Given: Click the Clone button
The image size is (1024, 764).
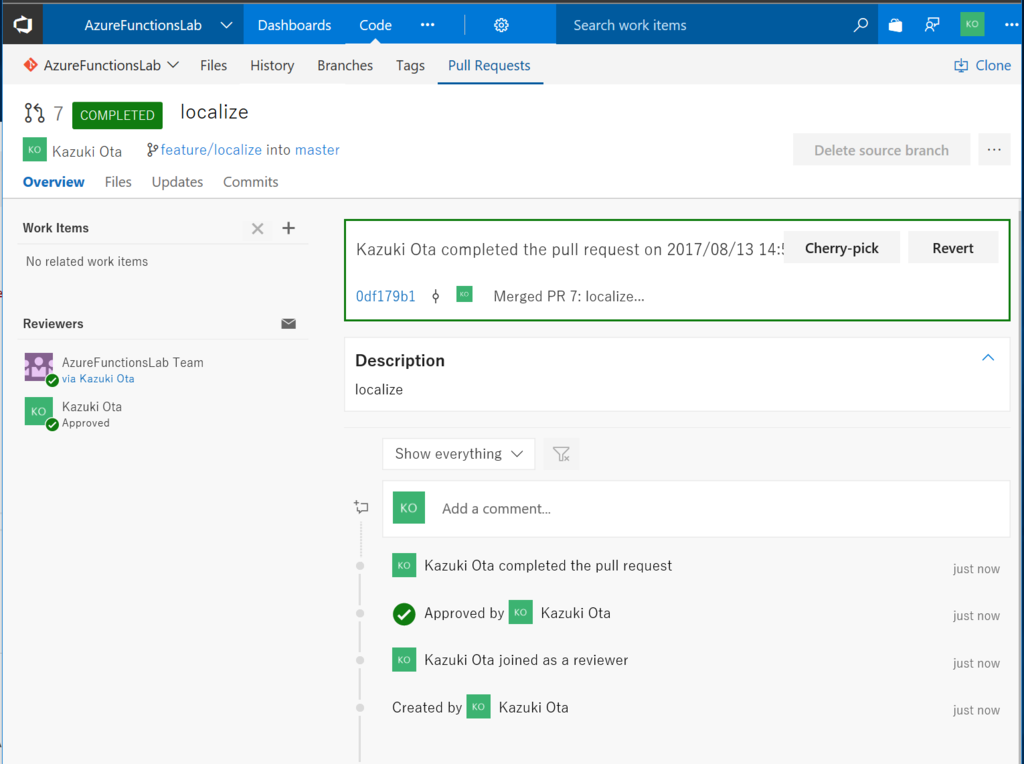Looking at the screenshot, I should click(983, 65).
